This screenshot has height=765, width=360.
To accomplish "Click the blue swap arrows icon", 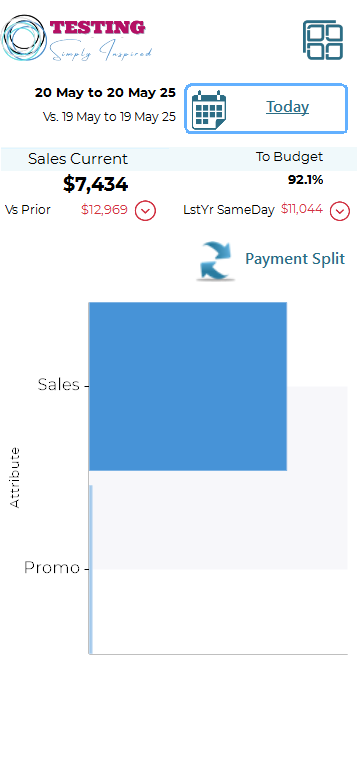I will pos(217,261).
